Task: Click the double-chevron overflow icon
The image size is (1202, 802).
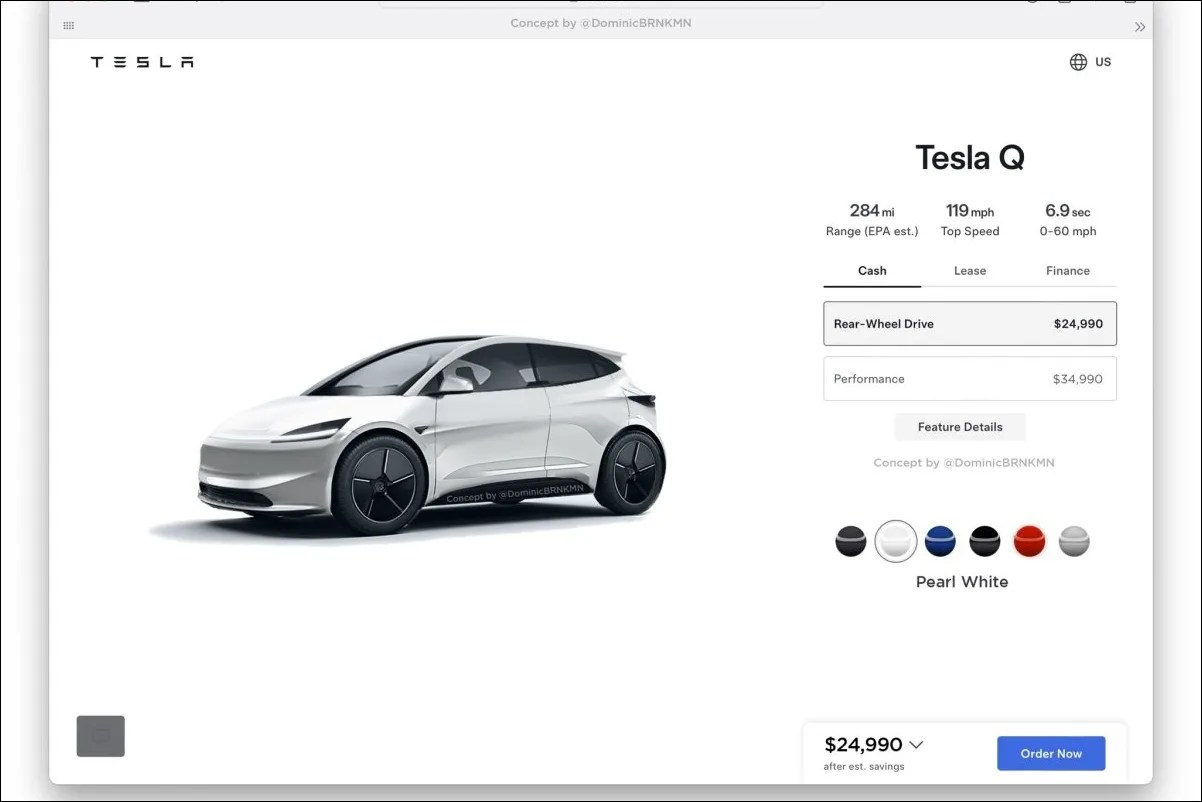Action: pos(1140,27)
